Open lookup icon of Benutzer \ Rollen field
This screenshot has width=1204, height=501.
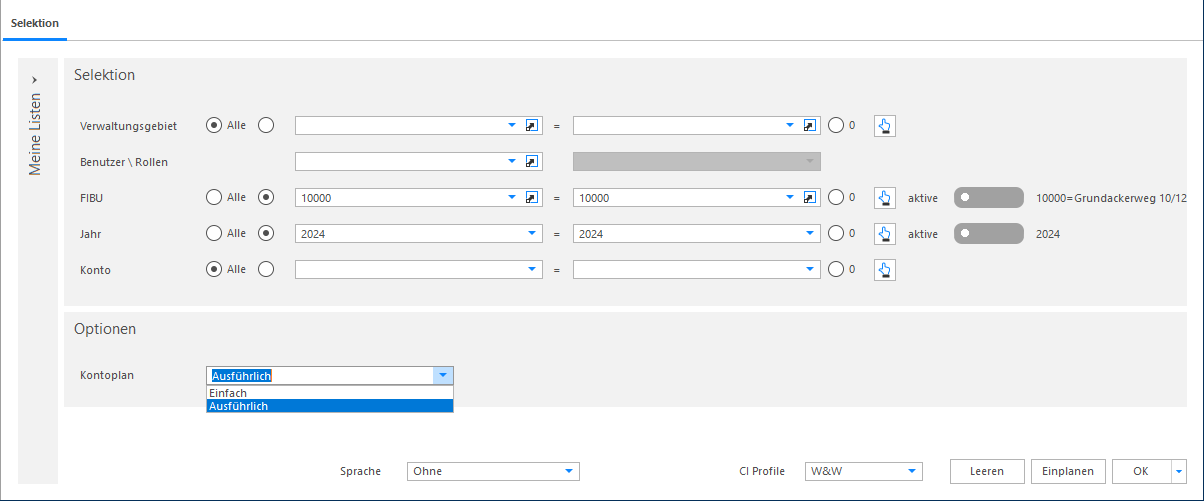pos(533,162)
